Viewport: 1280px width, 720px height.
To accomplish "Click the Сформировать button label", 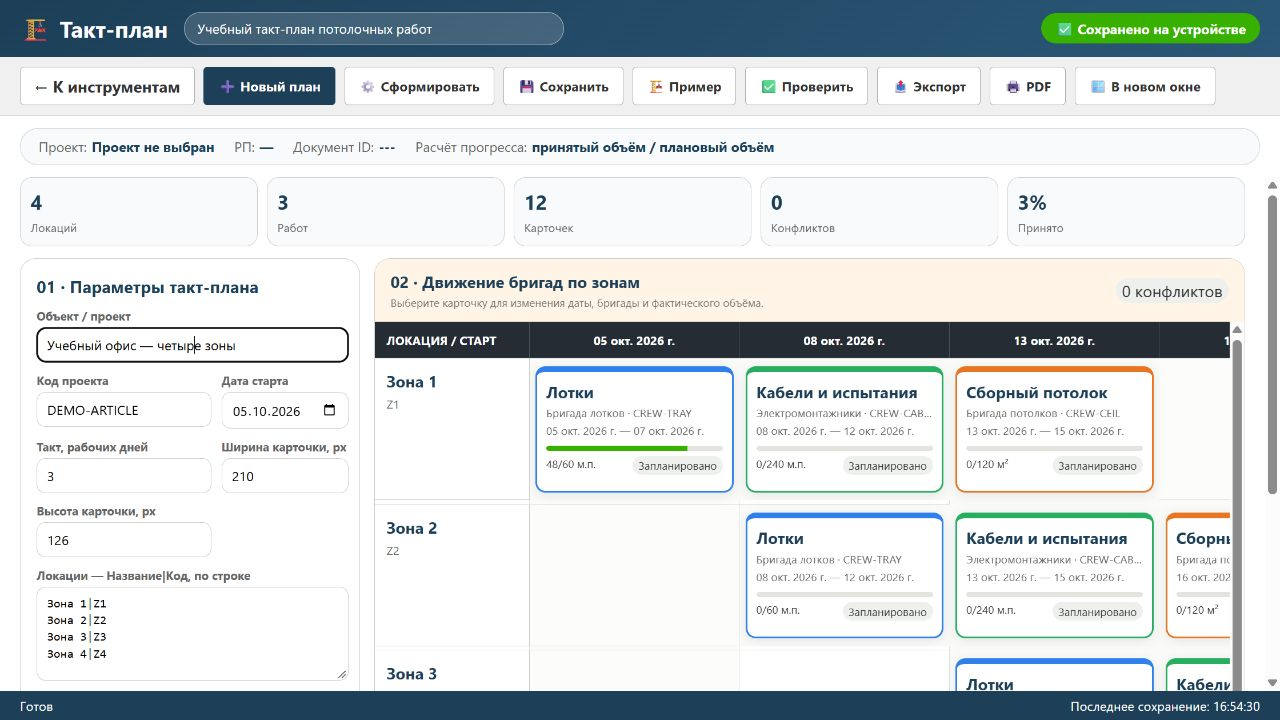I will click(430, 87).
